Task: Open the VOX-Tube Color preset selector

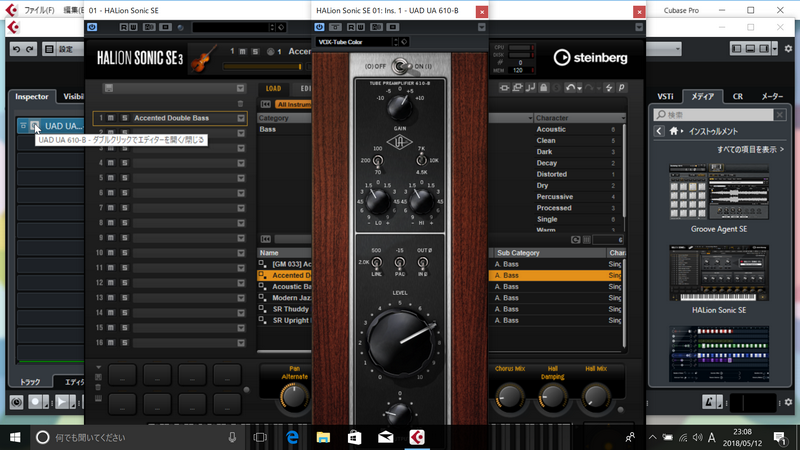Action: coord(354,42)
